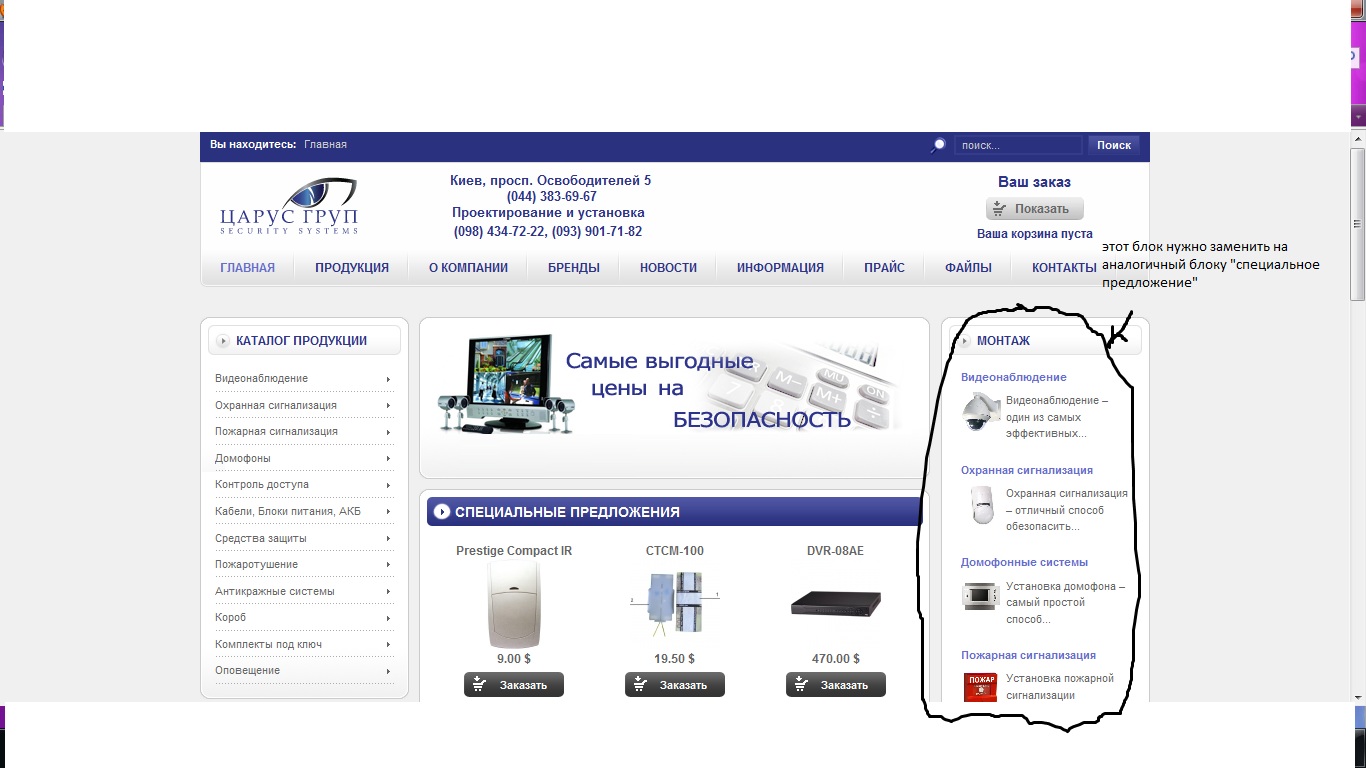Expand the Охранная сигнализация catalog arrow
This screenshot has height=768, width=1366.
[388, 406]
